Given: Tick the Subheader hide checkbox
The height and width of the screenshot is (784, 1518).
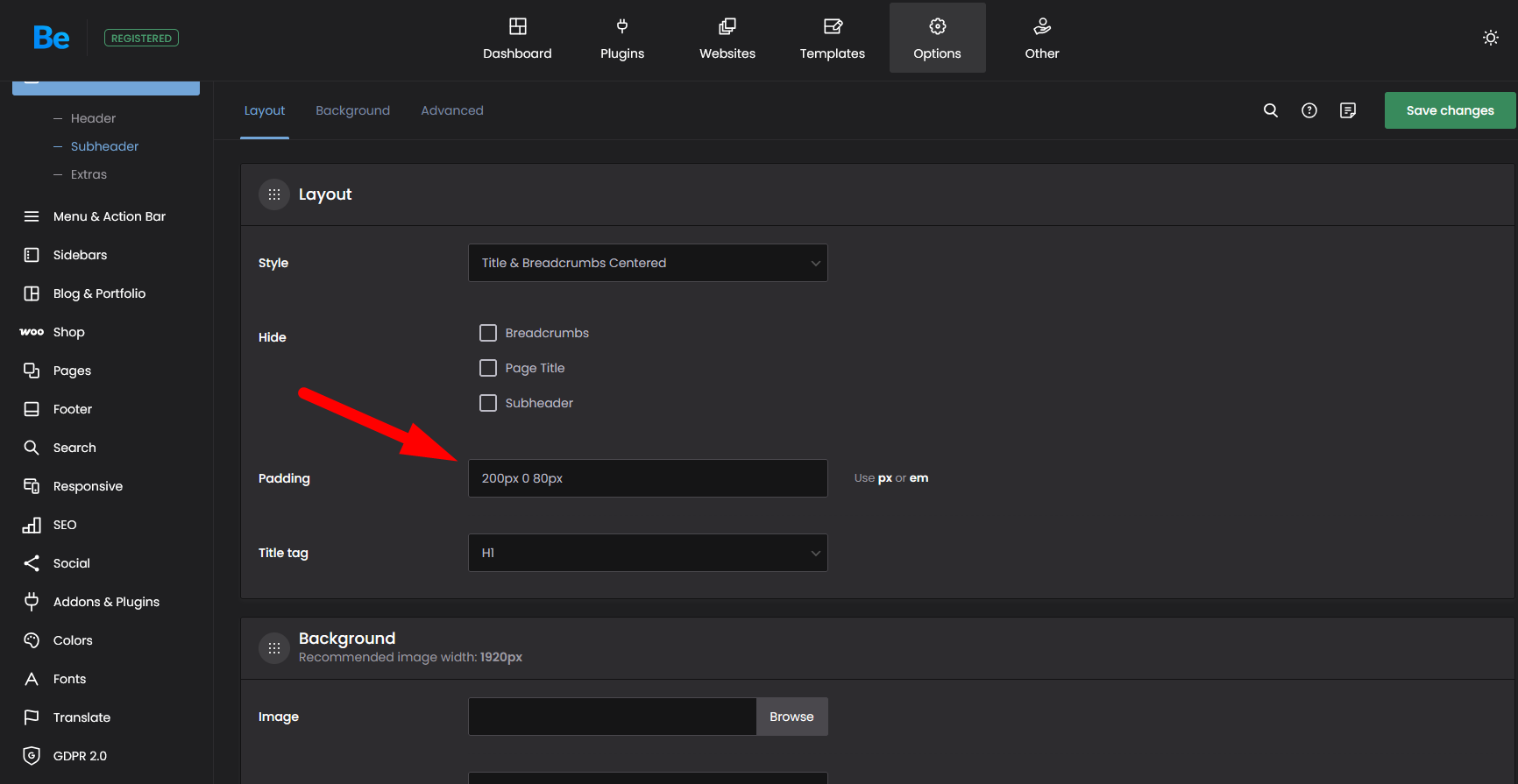Looking at the screenshot, I should pyautogui.click(x=488, y=403).
